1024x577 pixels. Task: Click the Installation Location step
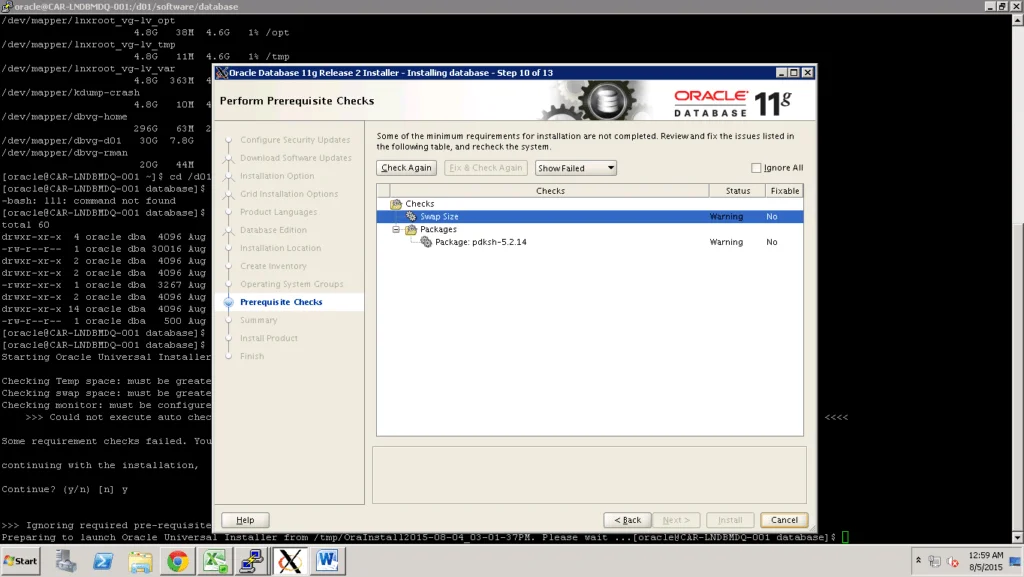(280, 248)
